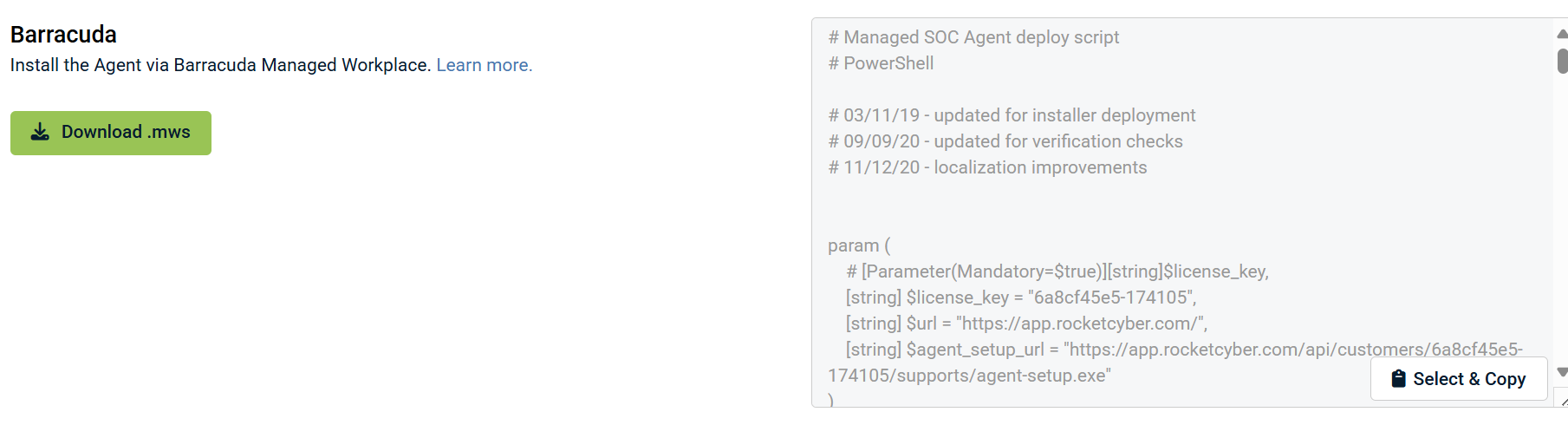Click the clipboard icon beside Select & Copy

coord(1398,379)
